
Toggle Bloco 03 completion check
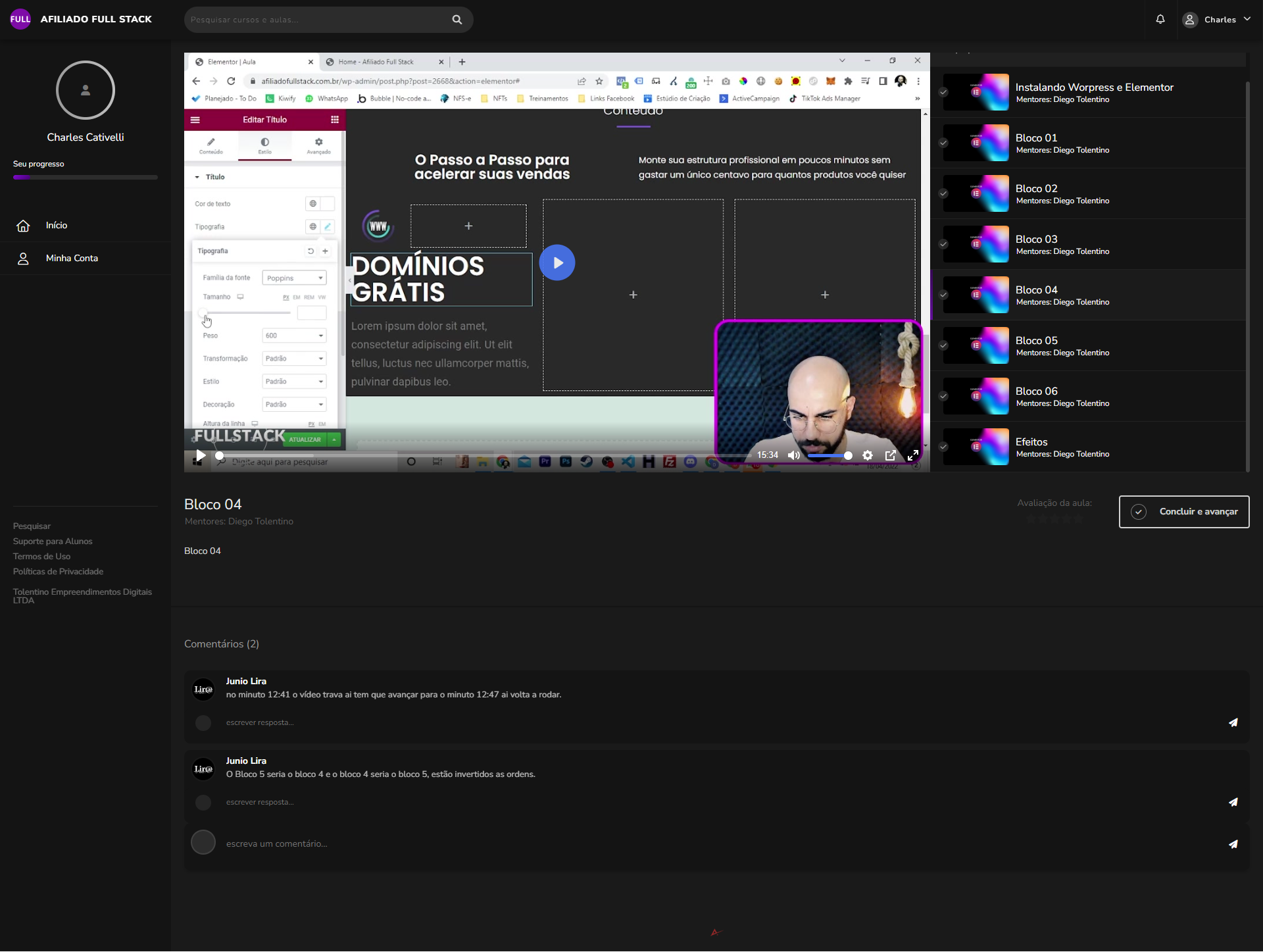click(x=943, y=244)
